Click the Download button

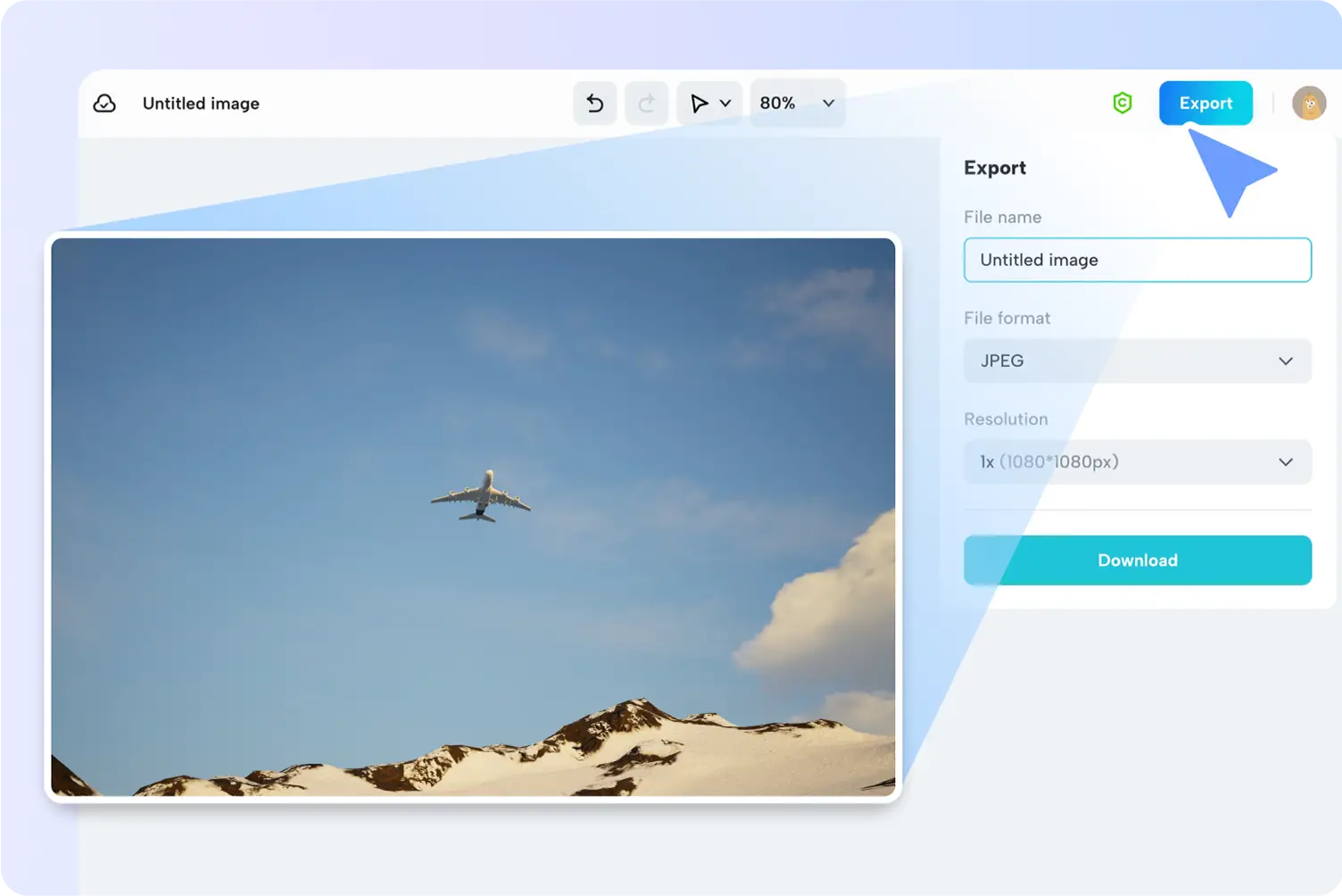(x=1137, y=560)
